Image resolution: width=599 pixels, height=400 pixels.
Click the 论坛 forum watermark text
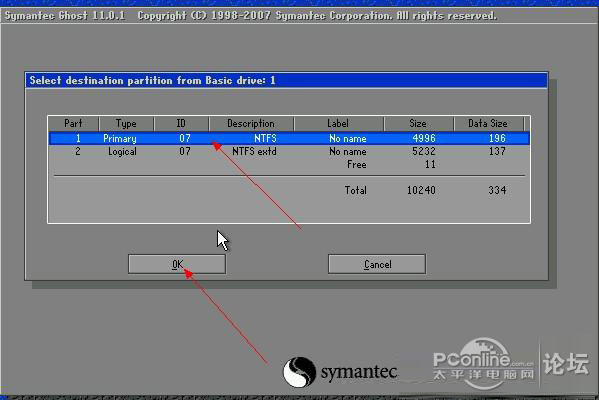click(x=566, y=363)
